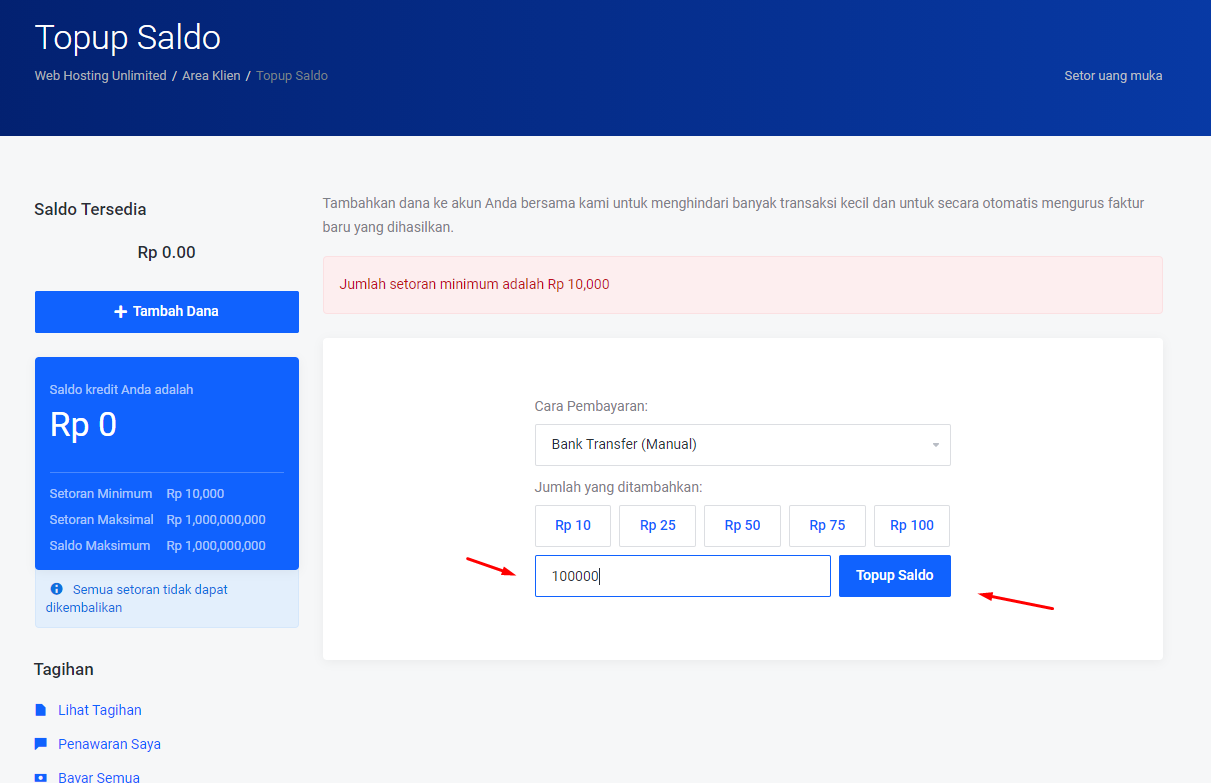Screen dimensions: 1211x783
Task: Go to Web Hosting Unlimited breadcrumb
Action: (100, 76)
